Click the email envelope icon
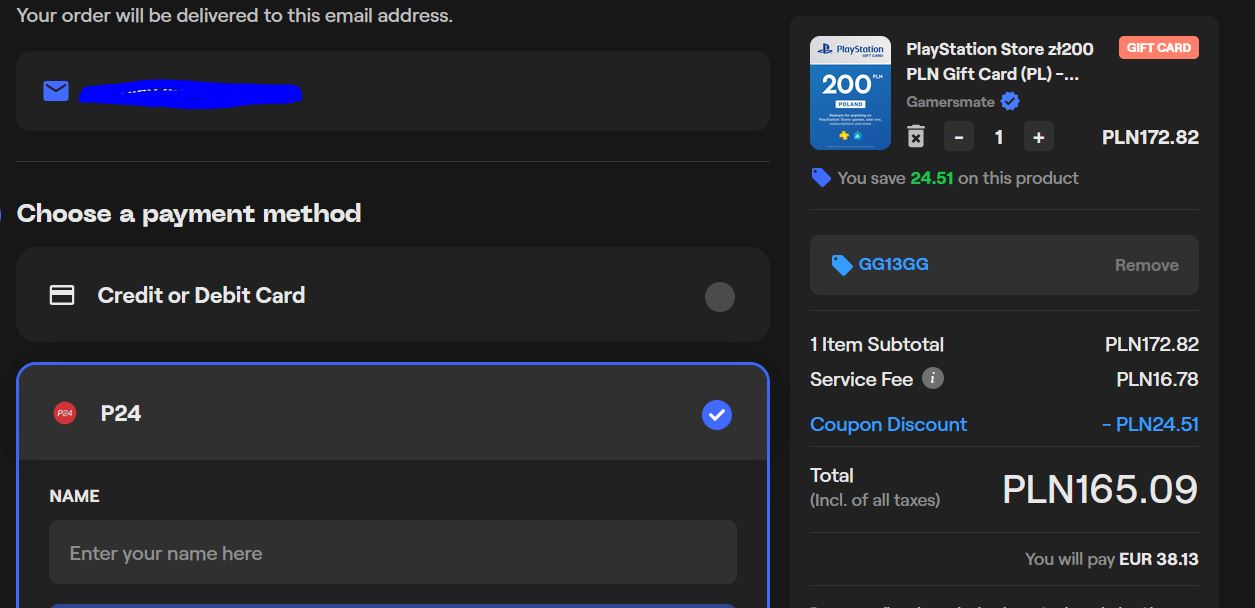 [x=56, y=91]
